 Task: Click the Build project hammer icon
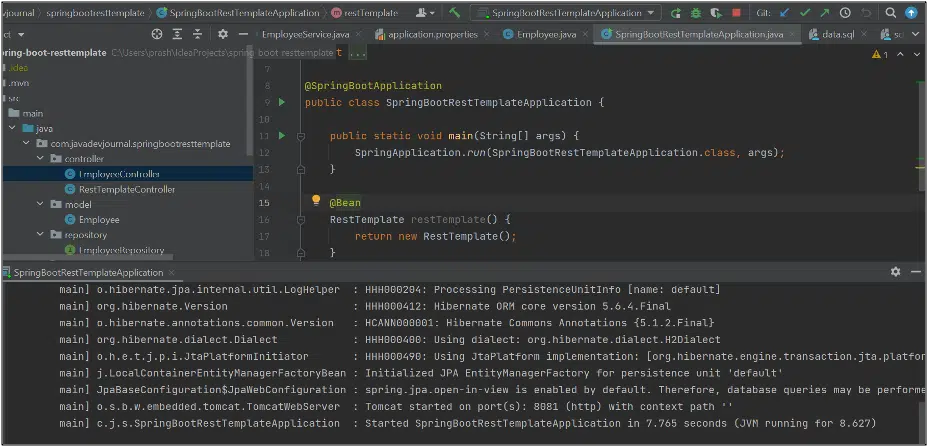point(455,13)
